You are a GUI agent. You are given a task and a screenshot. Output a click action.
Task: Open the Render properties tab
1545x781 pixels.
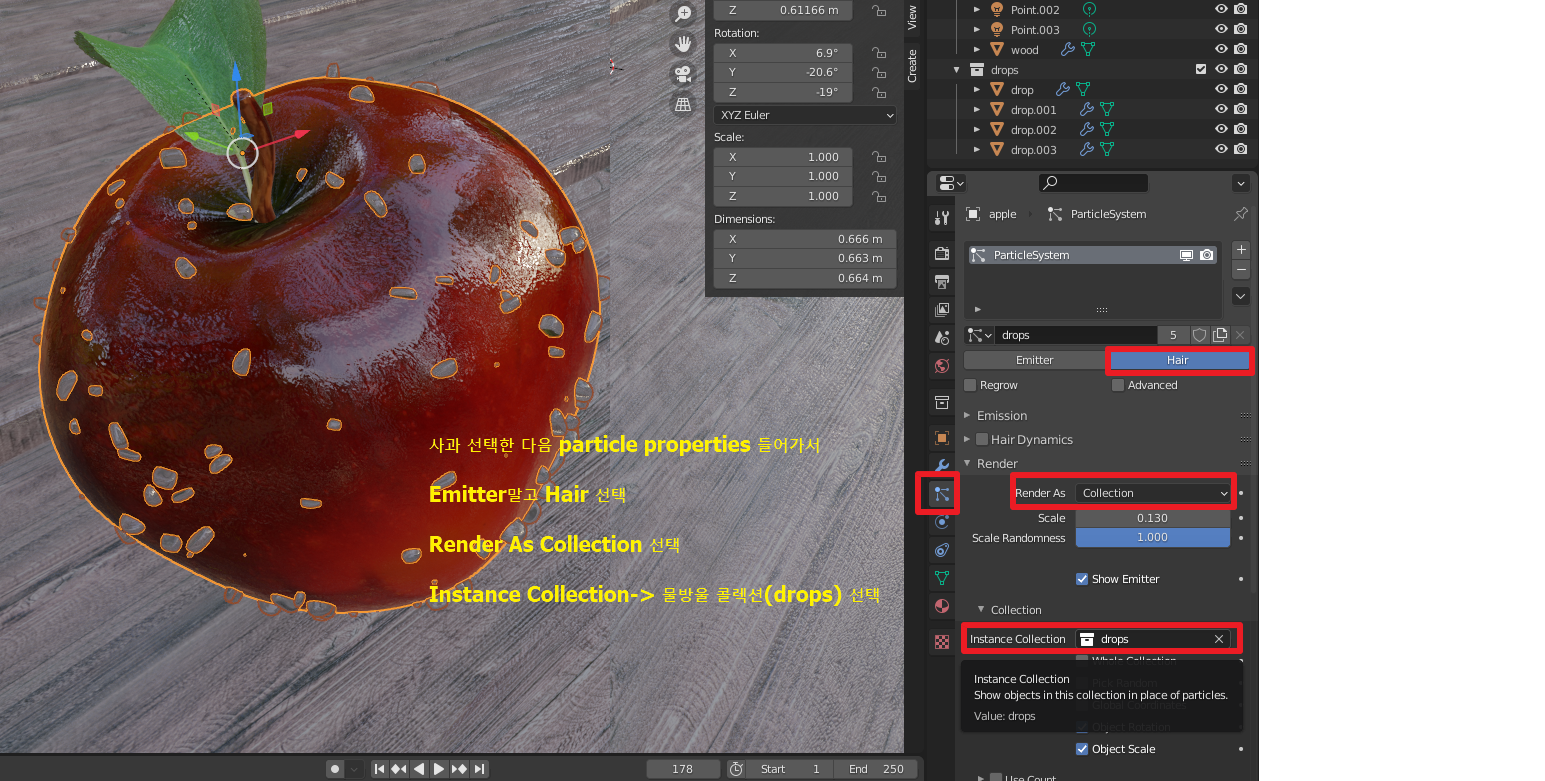[941, 253]
